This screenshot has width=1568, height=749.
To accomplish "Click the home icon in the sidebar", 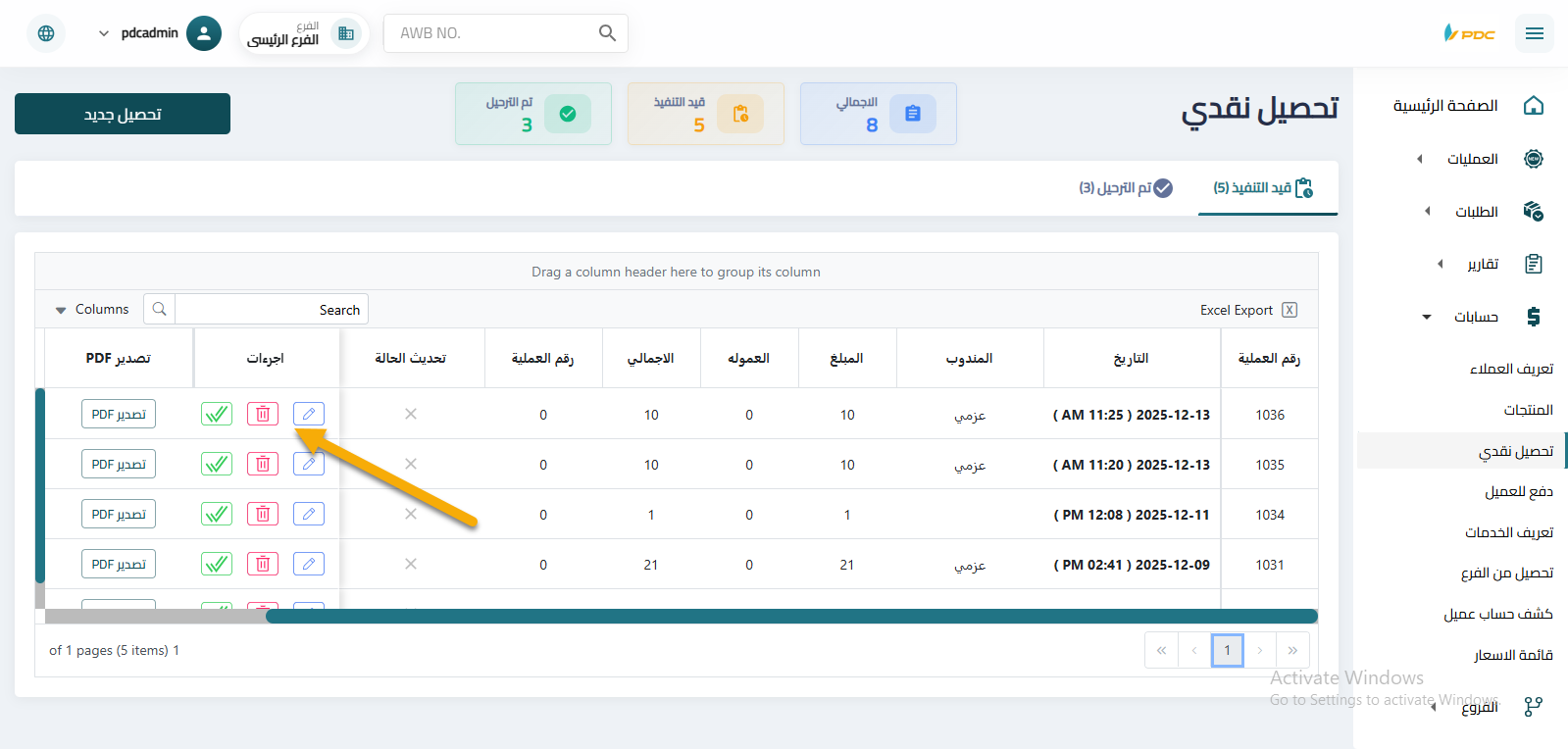I will click(x=1534, y=106).
